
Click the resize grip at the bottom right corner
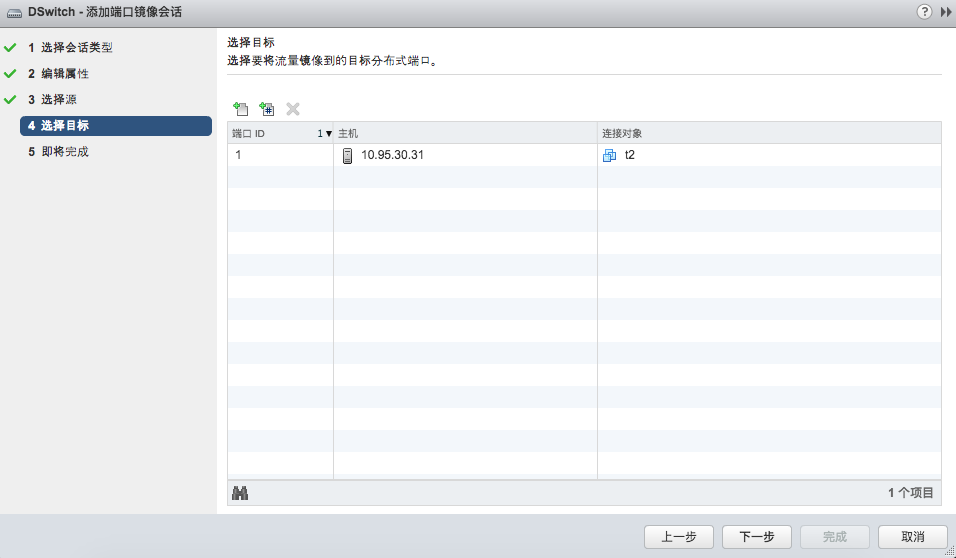[x=949, y=551]
